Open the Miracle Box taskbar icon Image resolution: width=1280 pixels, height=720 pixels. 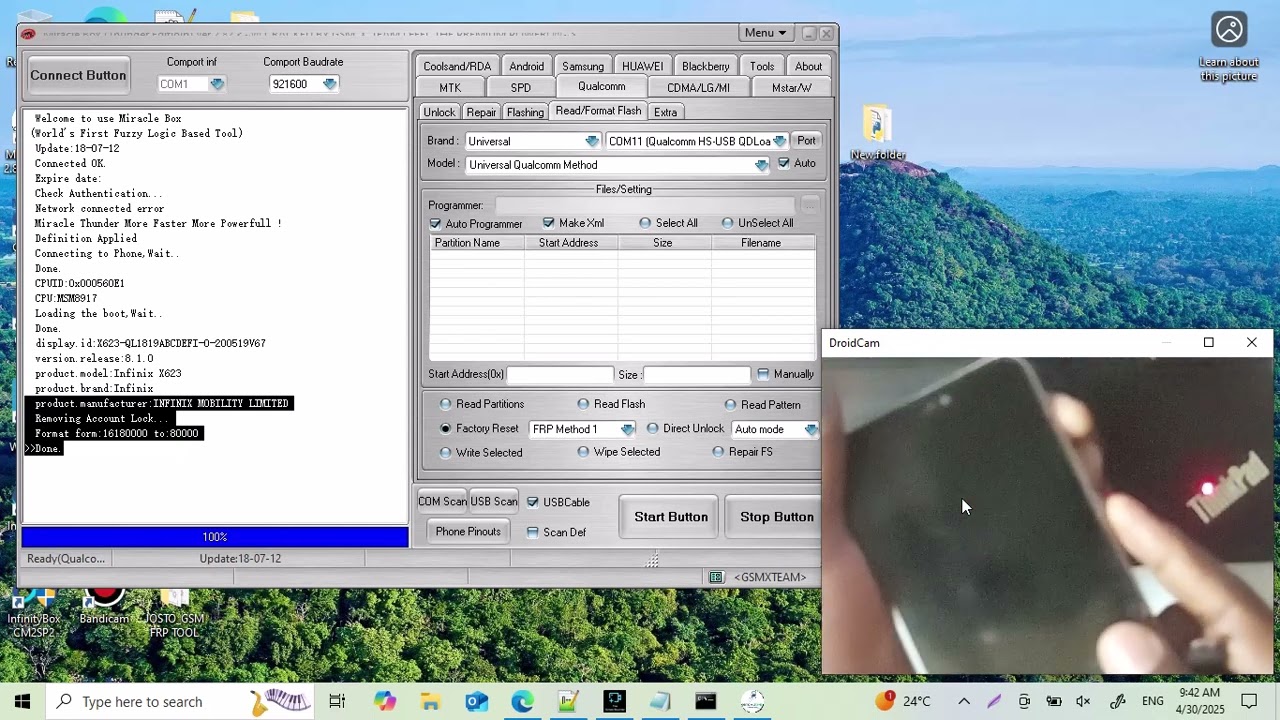point(752,701)
